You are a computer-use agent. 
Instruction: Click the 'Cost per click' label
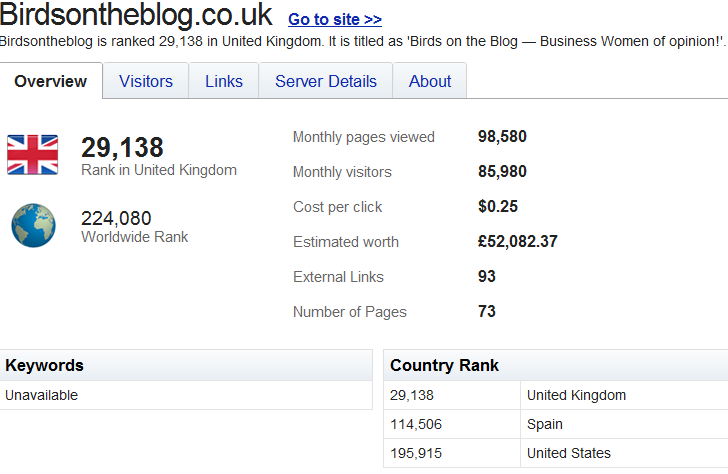click(x=338, y=207)
